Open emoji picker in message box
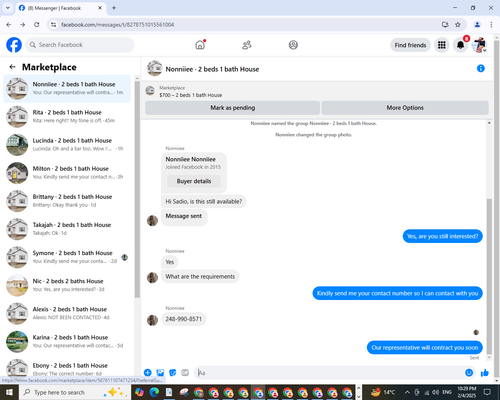 pos(469,373)
